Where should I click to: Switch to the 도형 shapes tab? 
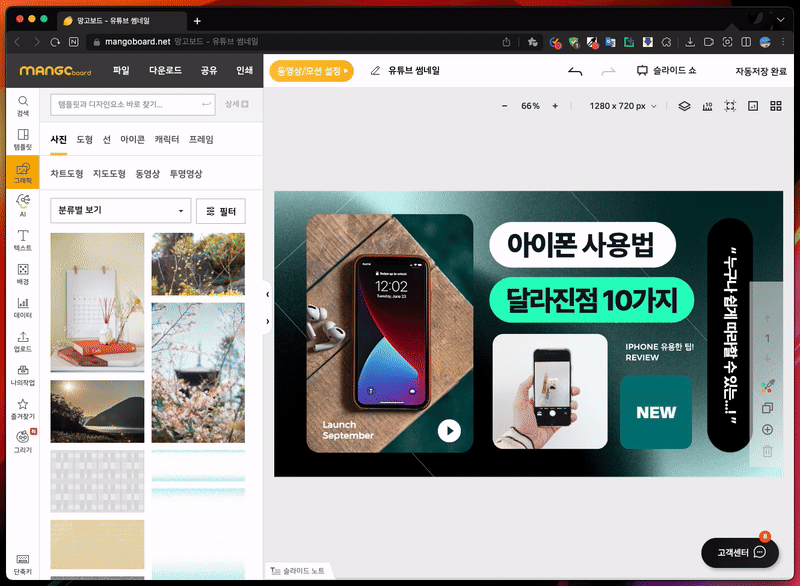coord(85,140)
